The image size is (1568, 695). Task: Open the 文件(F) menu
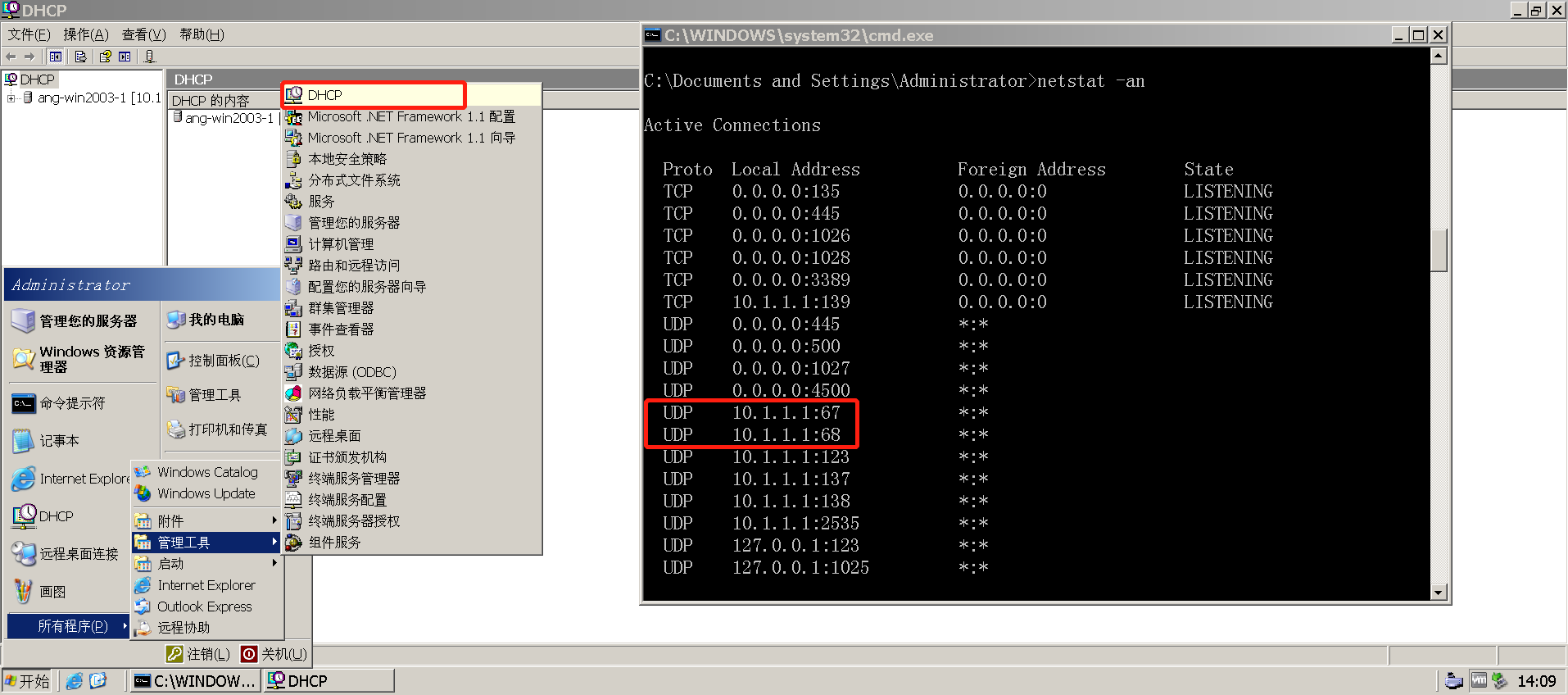pos(29,34)
